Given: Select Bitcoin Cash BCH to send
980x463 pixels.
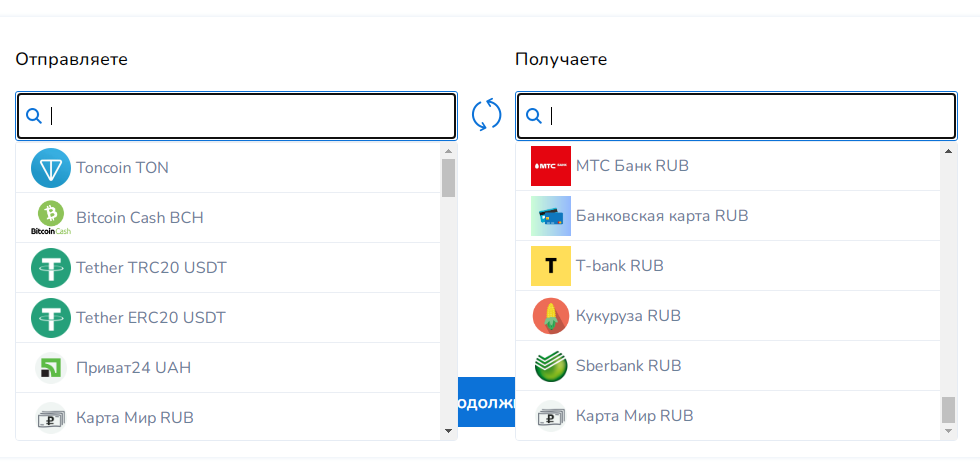Looking at the screenshot, I should (228, 217).
